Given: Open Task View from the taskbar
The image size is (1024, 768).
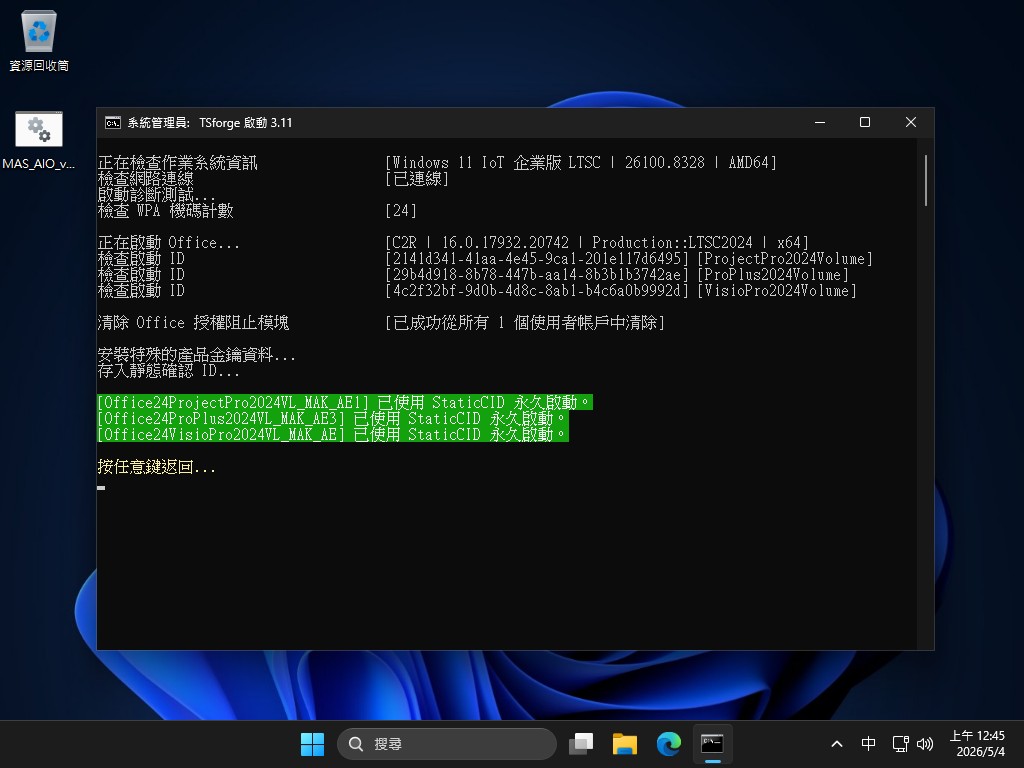Looking at the screenshot, I should (581, 744).
